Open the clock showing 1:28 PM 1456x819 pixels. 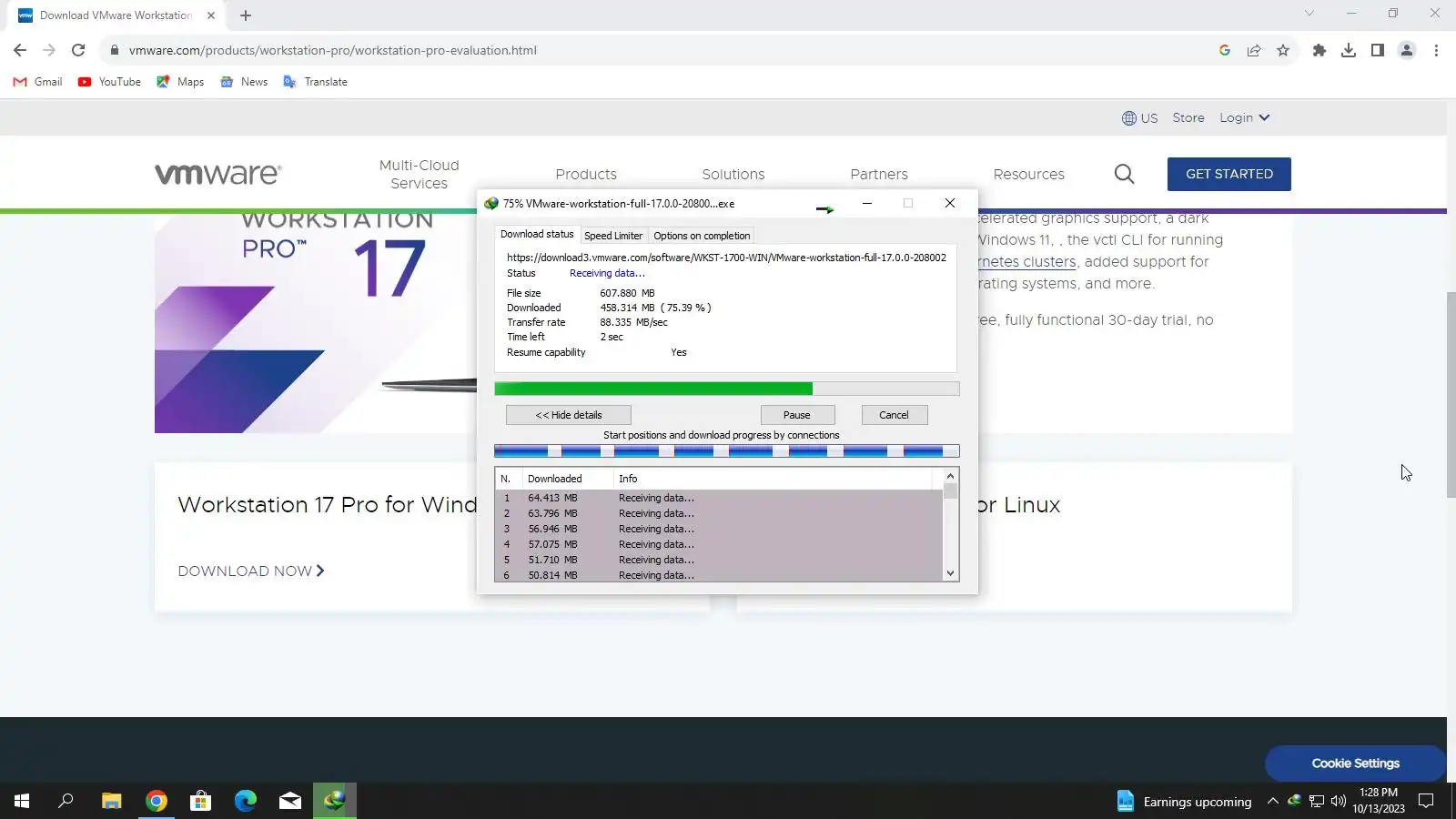1378,801
